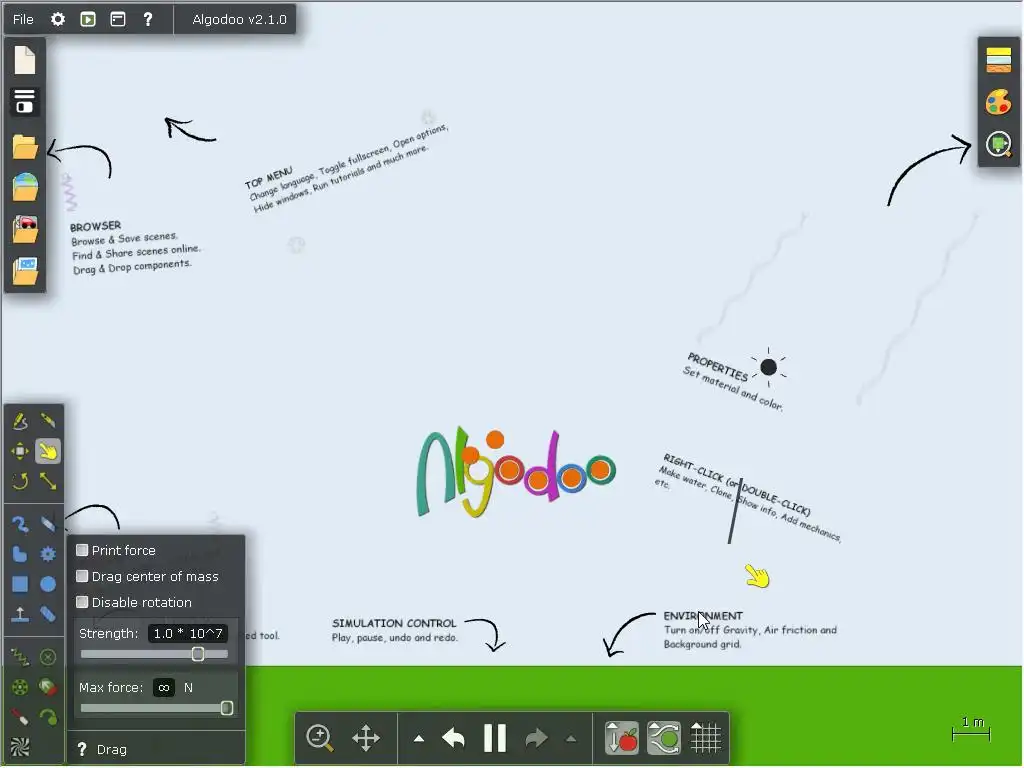Select the Polygon tool
Image resolution: width=1024 pixels, height=768 pixels.
click(20, 554)
